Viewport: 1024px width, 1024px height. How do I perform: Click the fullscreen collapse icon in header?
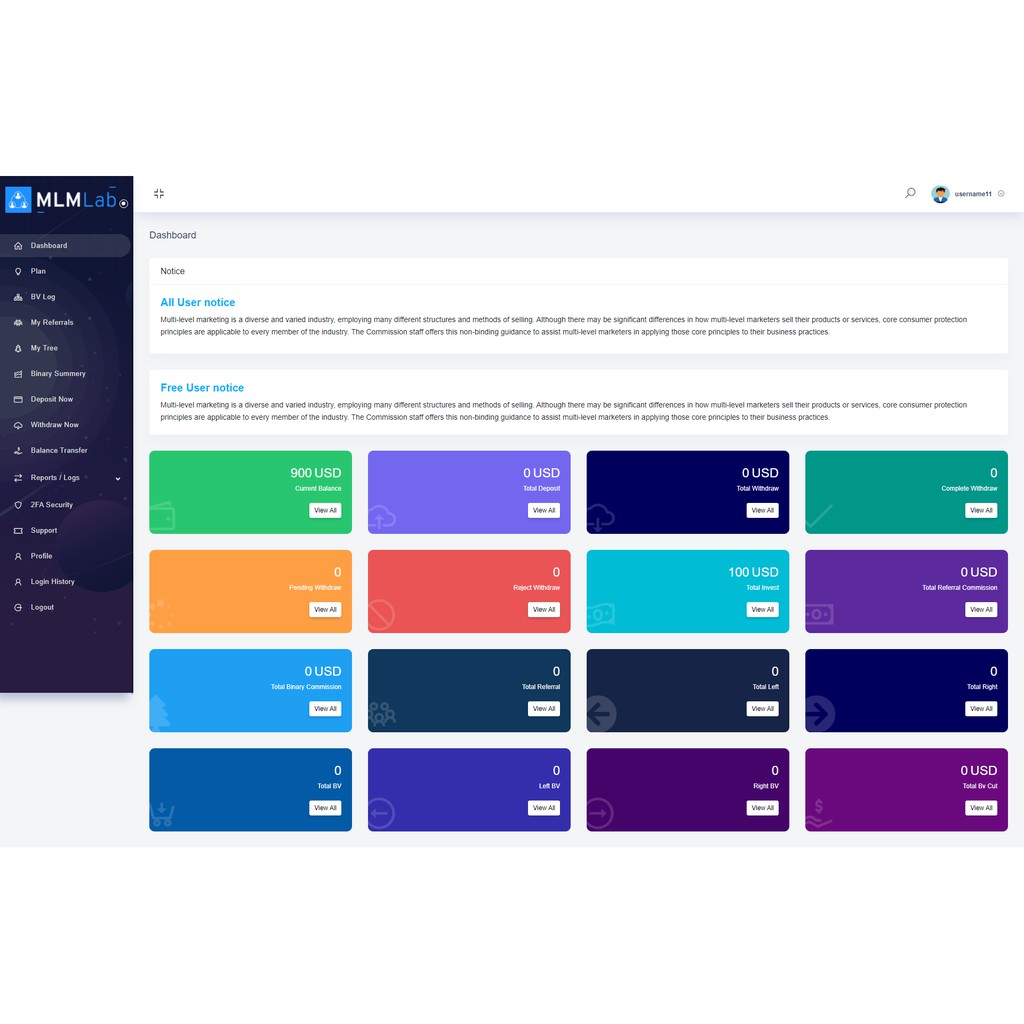click(x=159, y=194)
